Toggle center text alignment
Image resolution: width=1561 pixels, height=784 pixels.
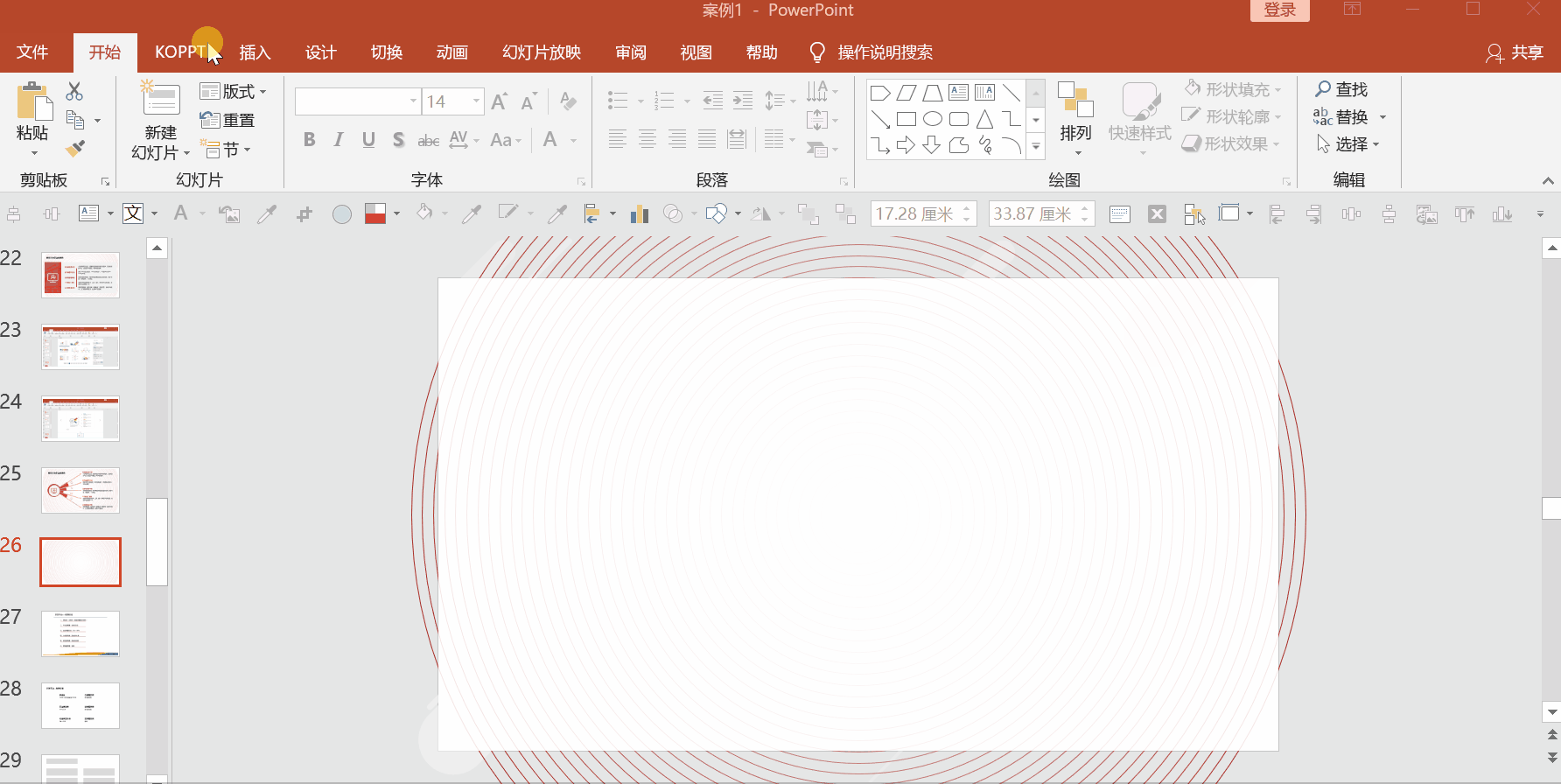tap(647, 139)
